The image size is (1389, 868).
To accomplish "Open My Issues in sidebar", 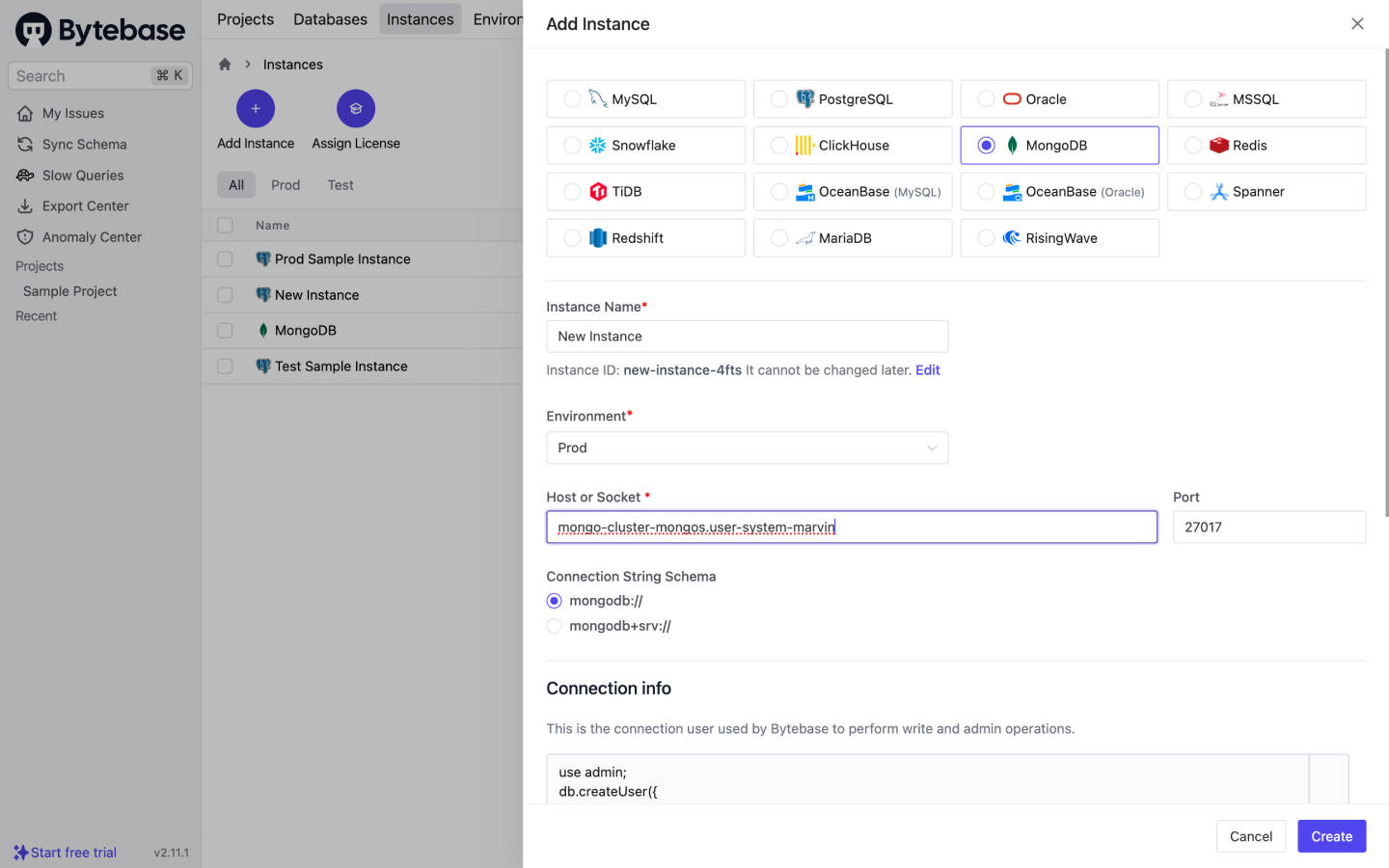I will tap(72, 114).
